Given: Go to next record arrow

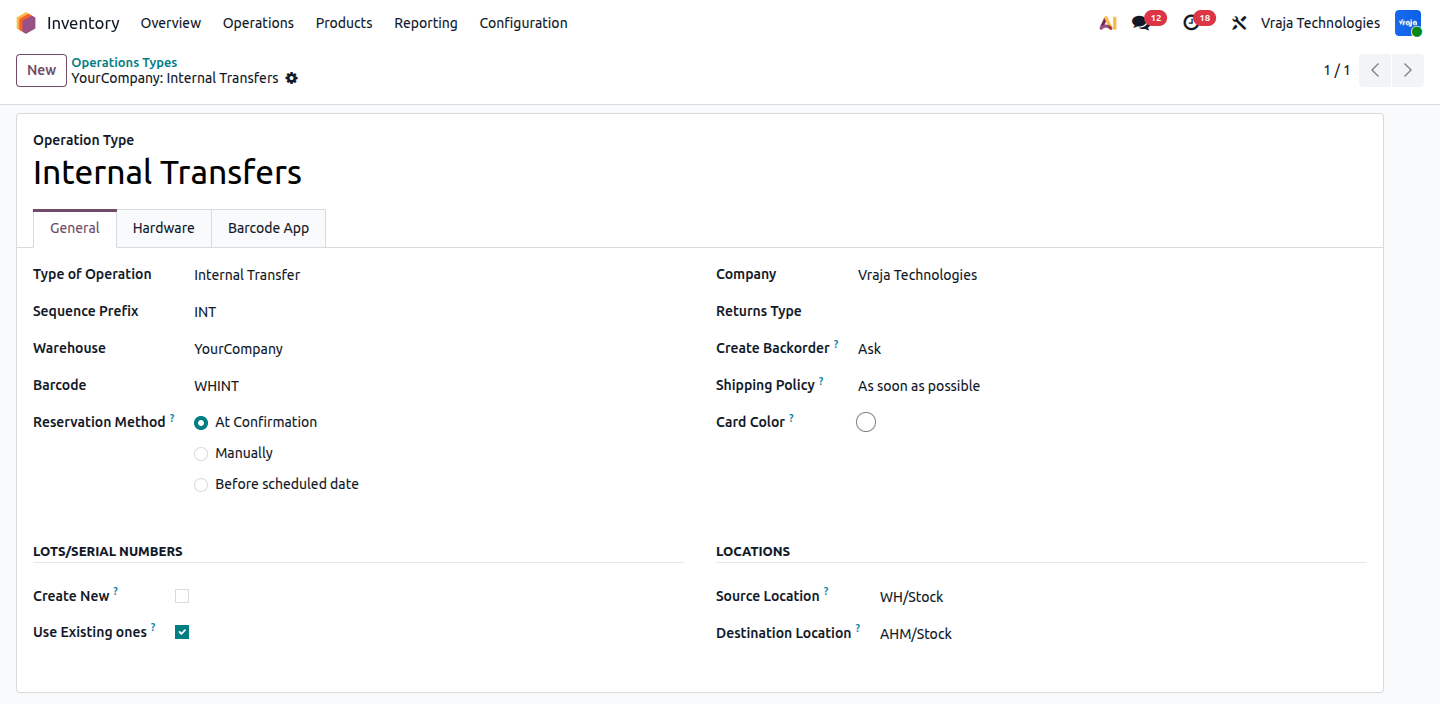Looking at the screenshot, I should point(1408,70).
